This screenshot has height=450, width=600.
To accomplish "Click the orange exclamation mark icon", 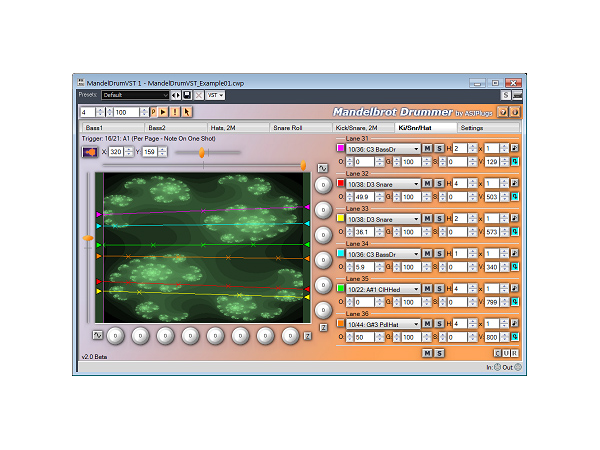I will pos(175,112).
